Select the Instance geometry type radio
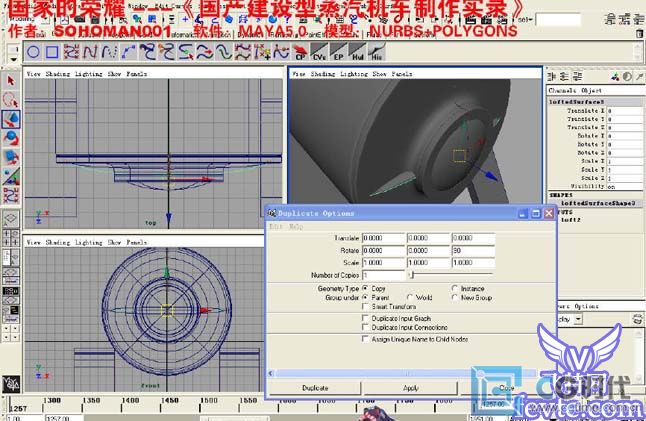646x421 pixels. (455, 288)
